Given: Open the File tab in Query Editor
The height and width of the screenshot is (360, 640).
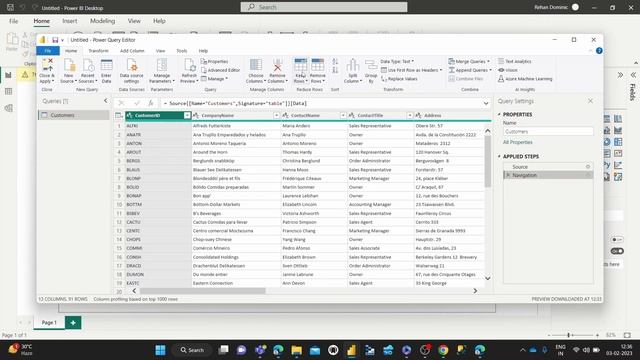Looking at the screenshot, I should click(48, 51).
